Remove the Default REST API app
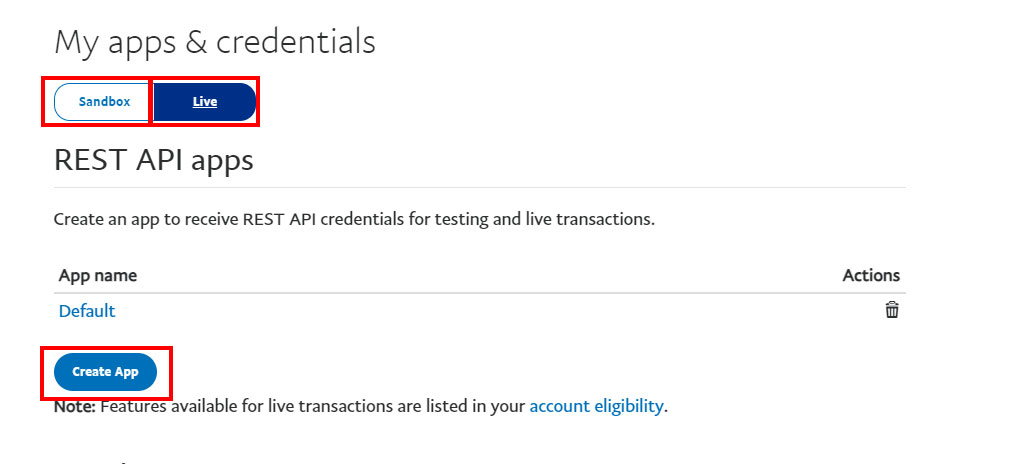1012x464 pixels. tap(891, 310)
